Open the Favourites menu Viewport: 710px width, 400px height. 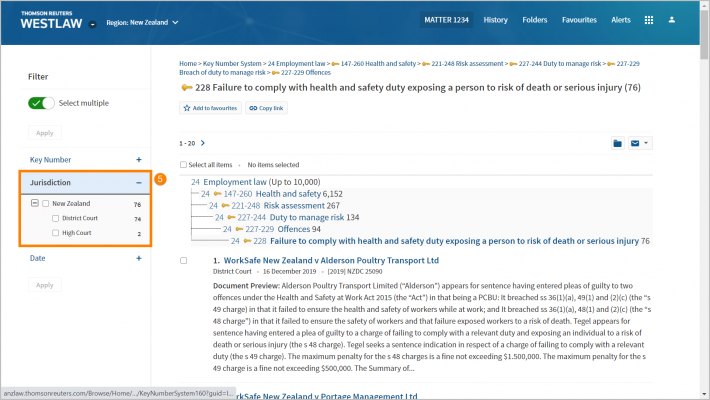click(x=579, y=20)
